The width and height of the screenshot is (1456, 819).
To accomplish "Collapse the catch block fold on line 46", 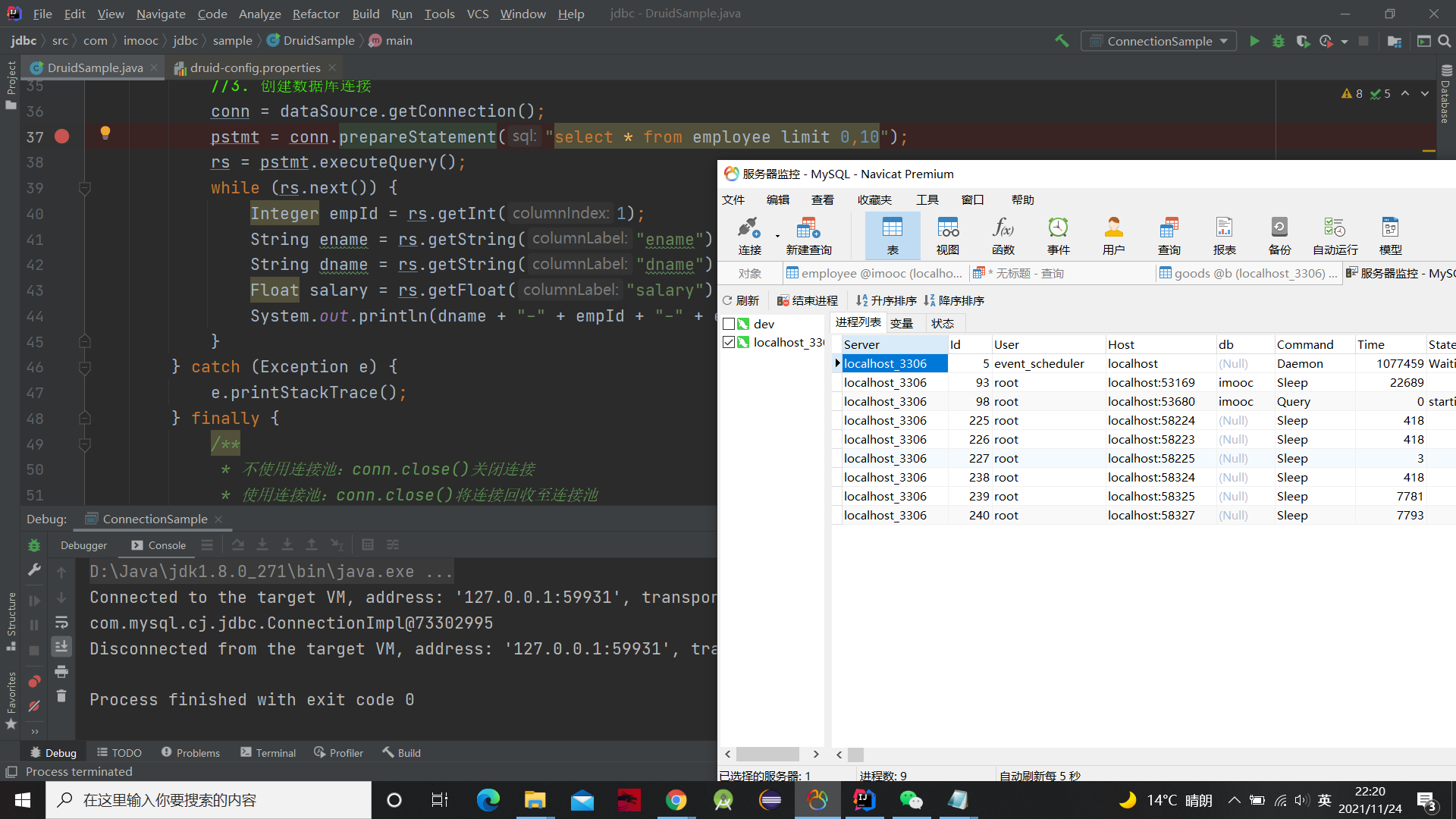I will click(x=85, y=367).
